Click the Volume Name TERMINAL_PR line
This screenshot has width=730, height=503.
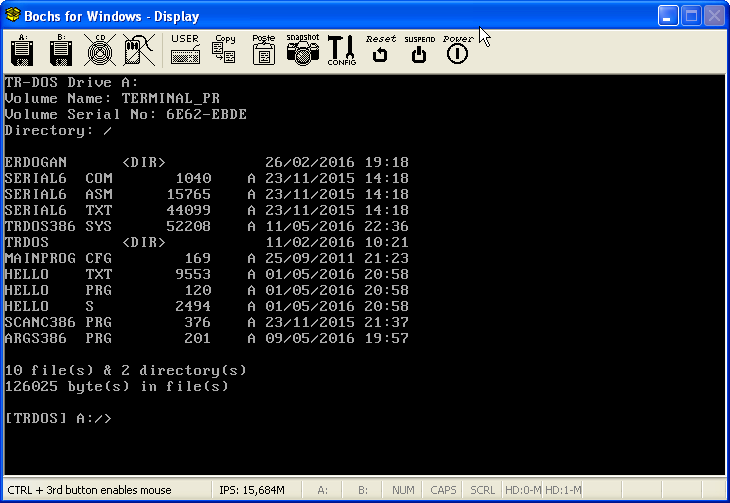pyautogui.click(x=112, y=98)
